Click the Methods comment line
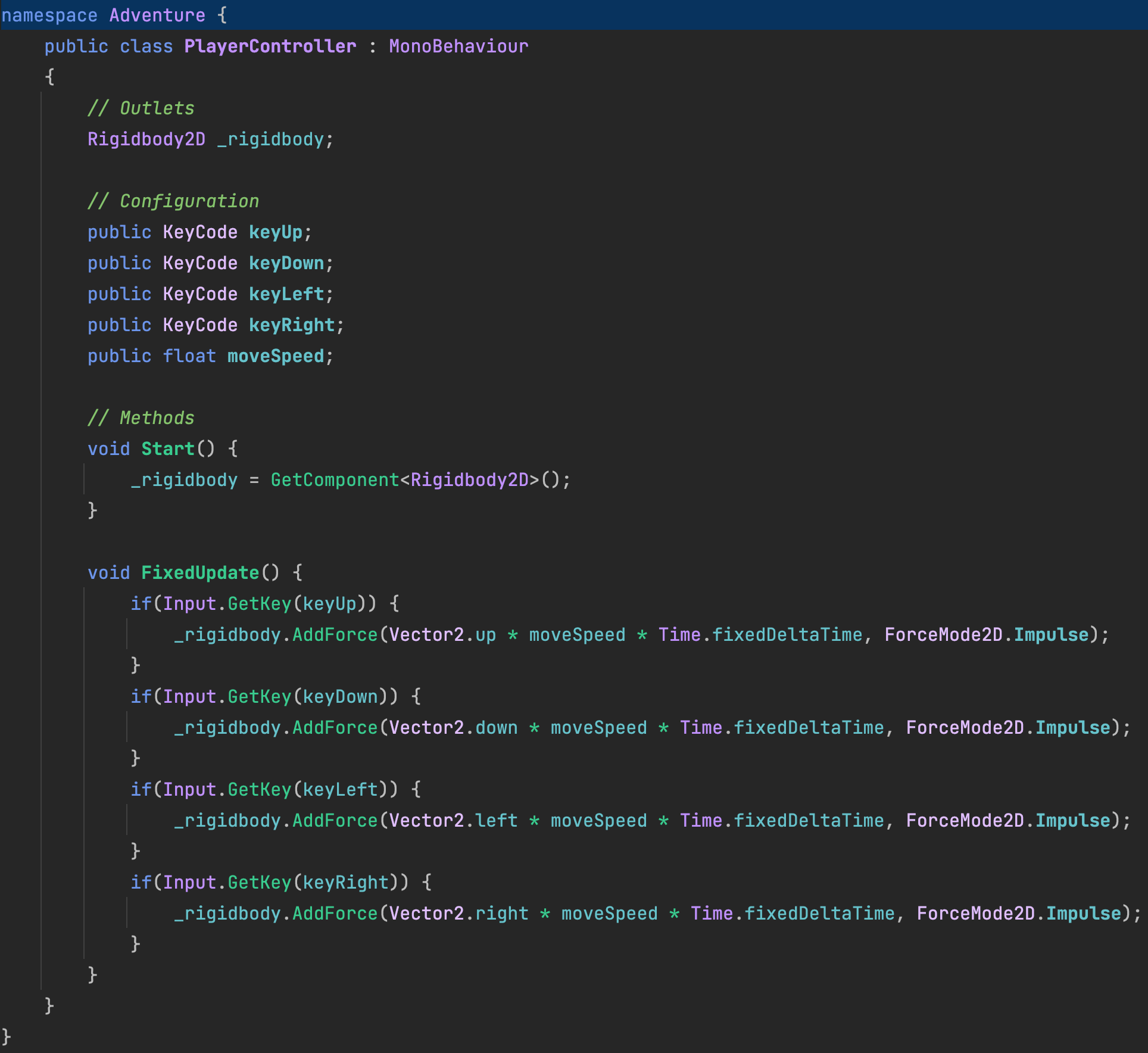 point(141,418)
